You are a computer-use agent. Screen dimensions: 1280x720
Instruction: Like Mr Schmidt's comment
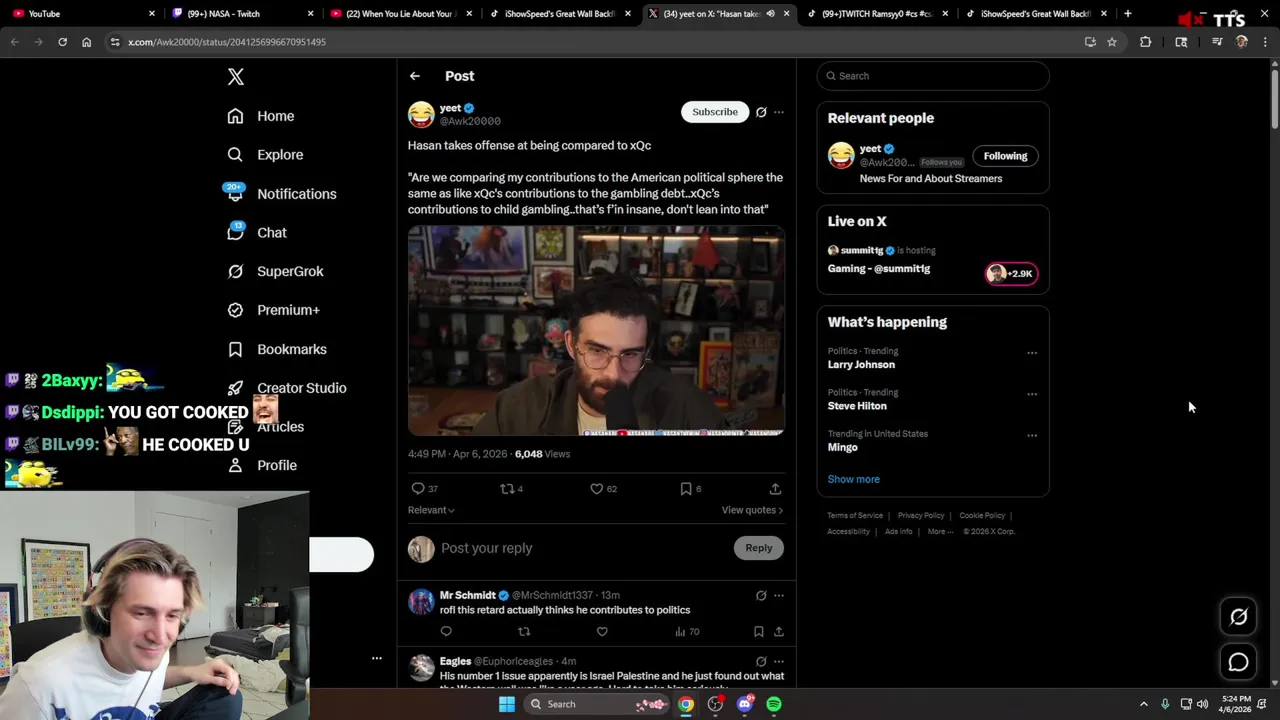point(602,632)
